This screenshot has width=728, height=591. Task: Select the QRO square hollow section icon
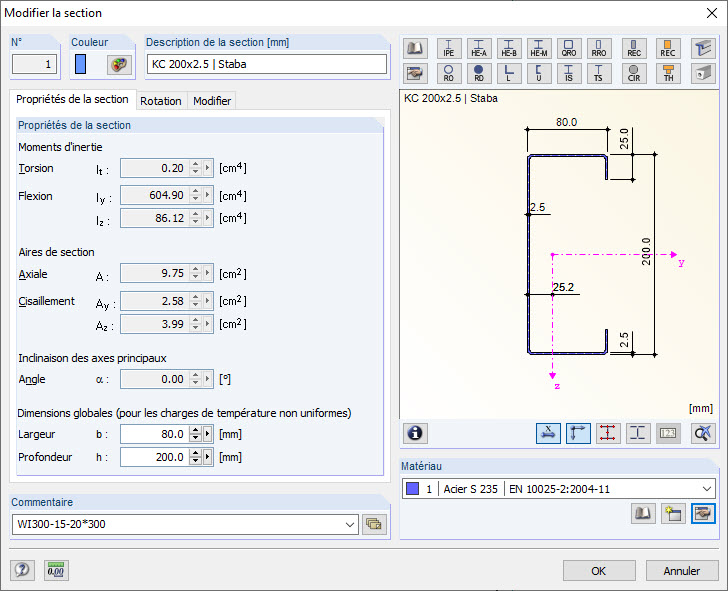coord(569,48)
